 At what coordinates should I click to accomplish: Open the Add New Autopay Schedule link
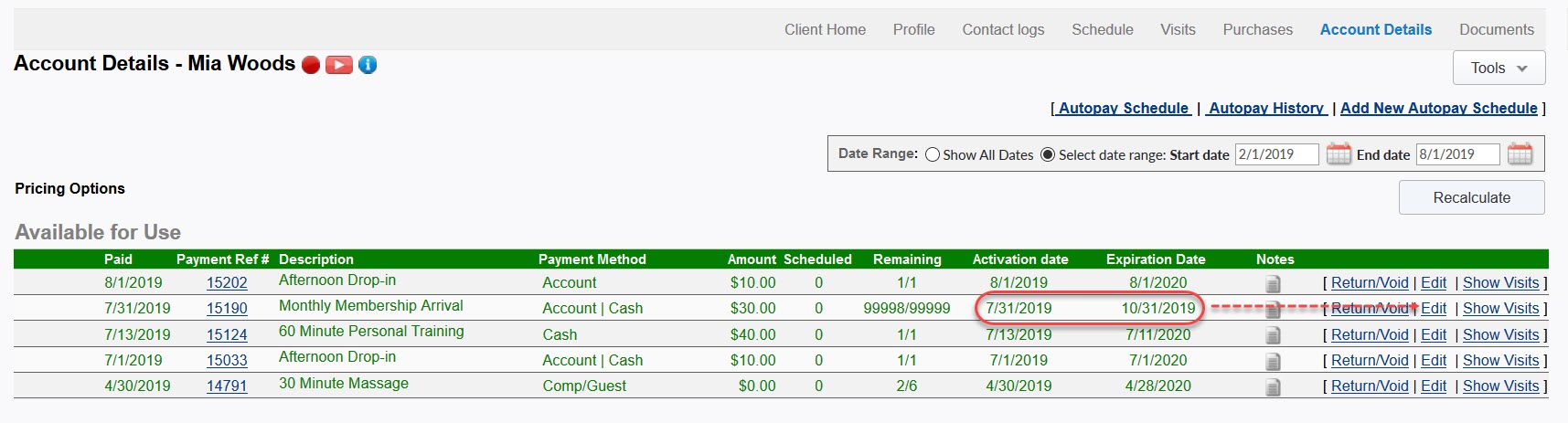(1438, 108)
